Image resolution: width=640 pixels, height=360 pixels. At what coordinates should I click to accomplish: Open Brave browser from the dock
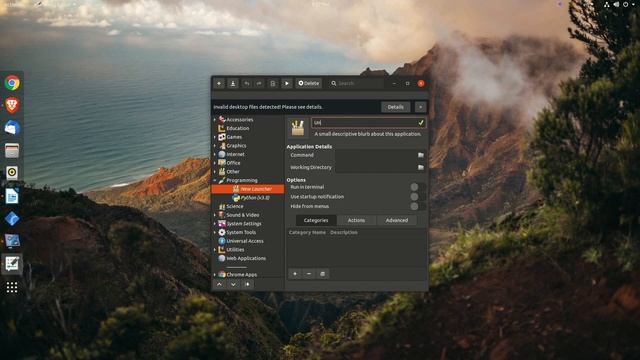pyautogui.click(x=12, y=105)
